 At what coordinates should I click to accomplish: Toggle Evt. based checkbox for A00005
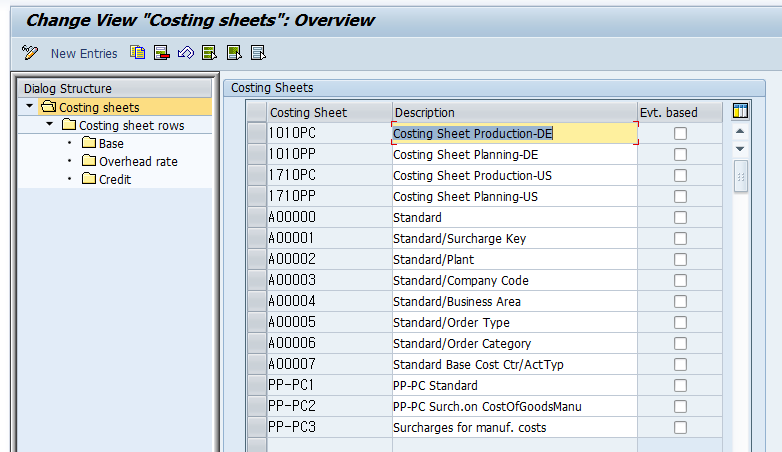[680, 322]
